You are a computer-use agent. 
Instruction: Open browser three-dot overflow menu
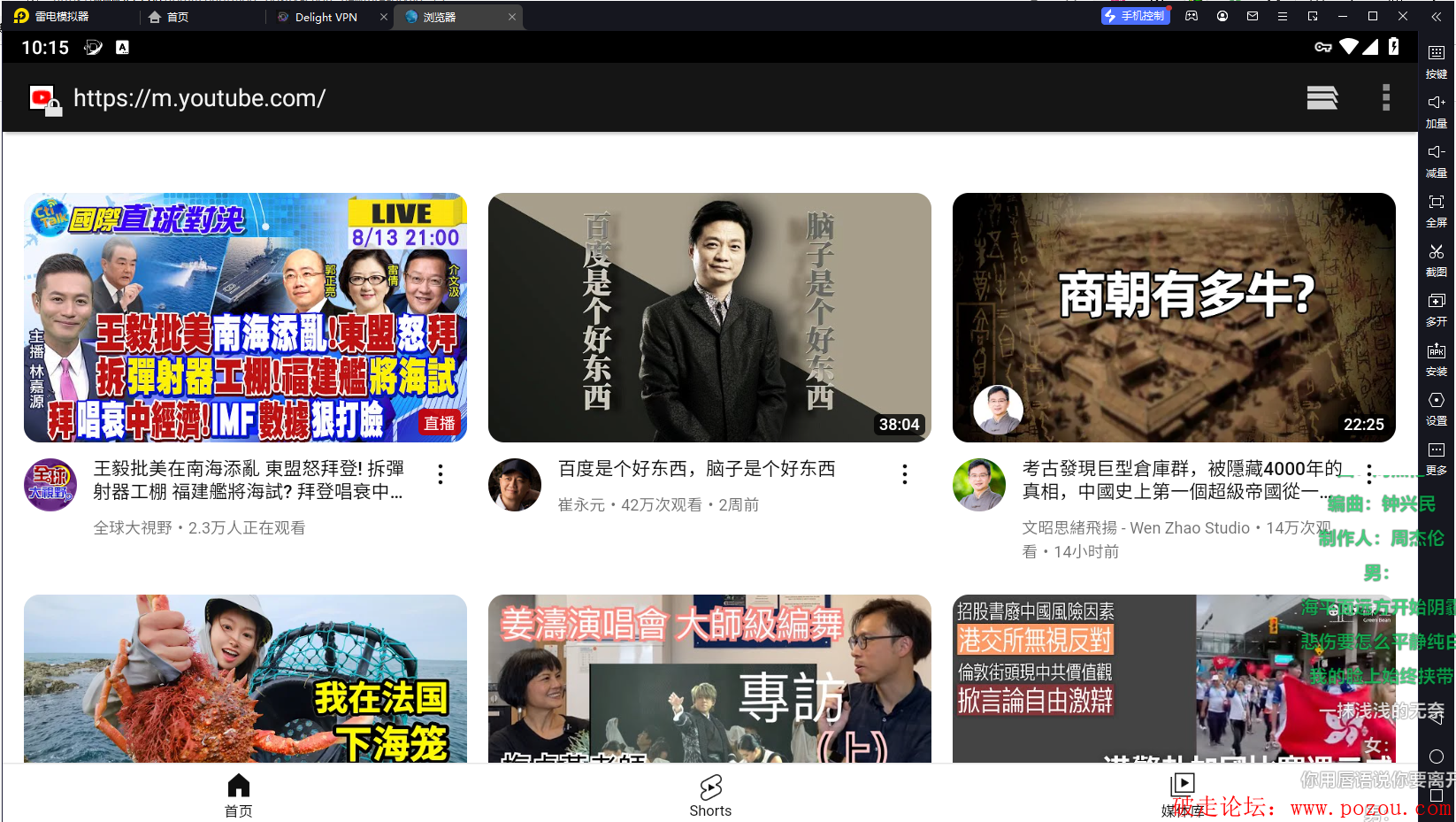click(x=1385, y=97)
